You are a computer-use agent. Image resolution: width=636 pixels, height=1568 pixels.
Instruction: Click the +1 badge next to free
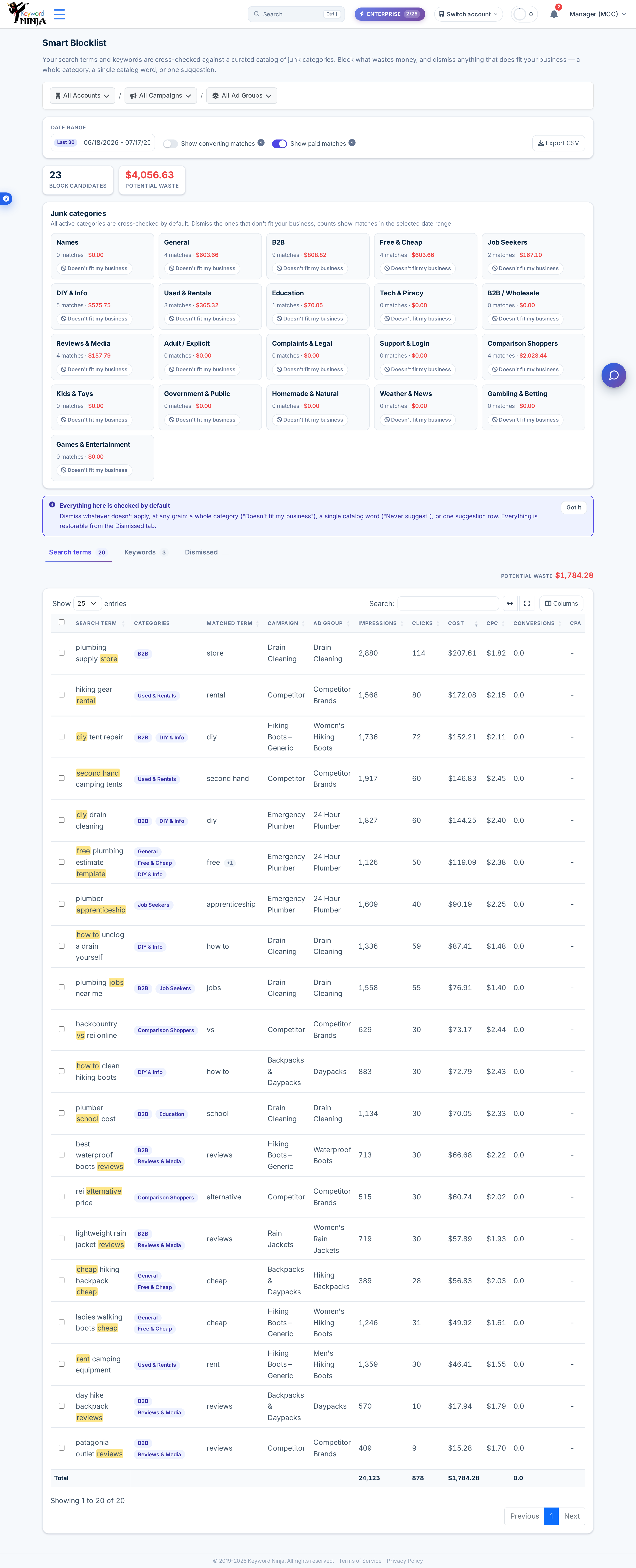(x=230, y=863)
